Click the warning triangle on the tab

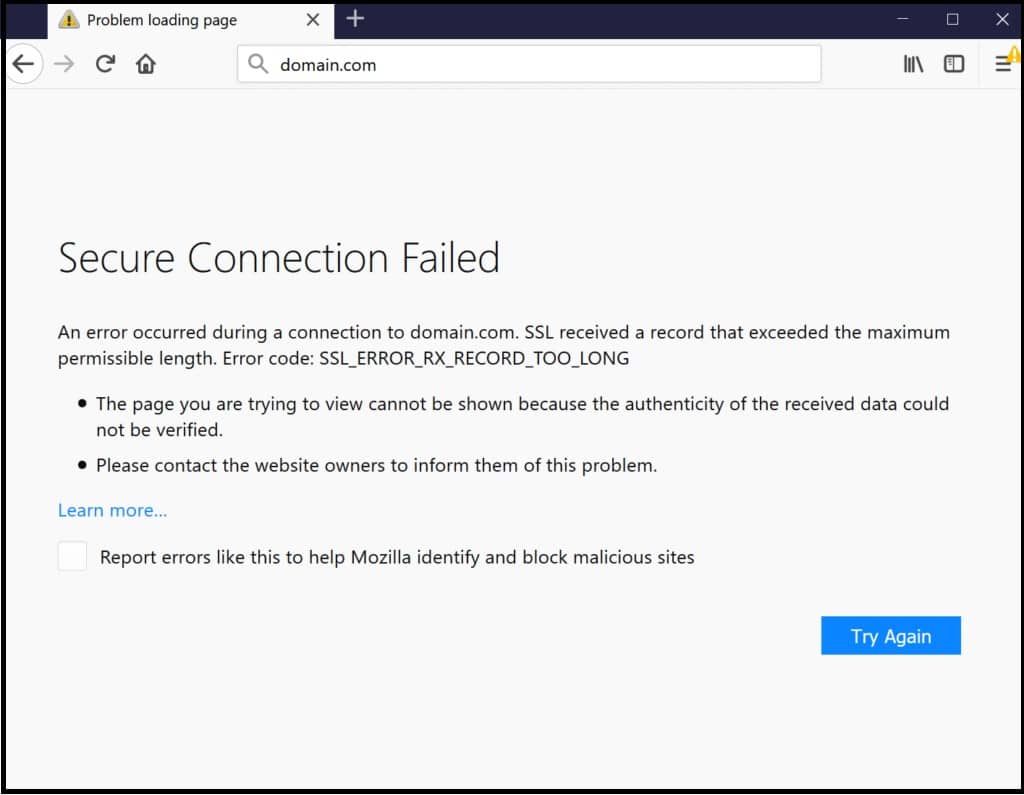(69, 19)
